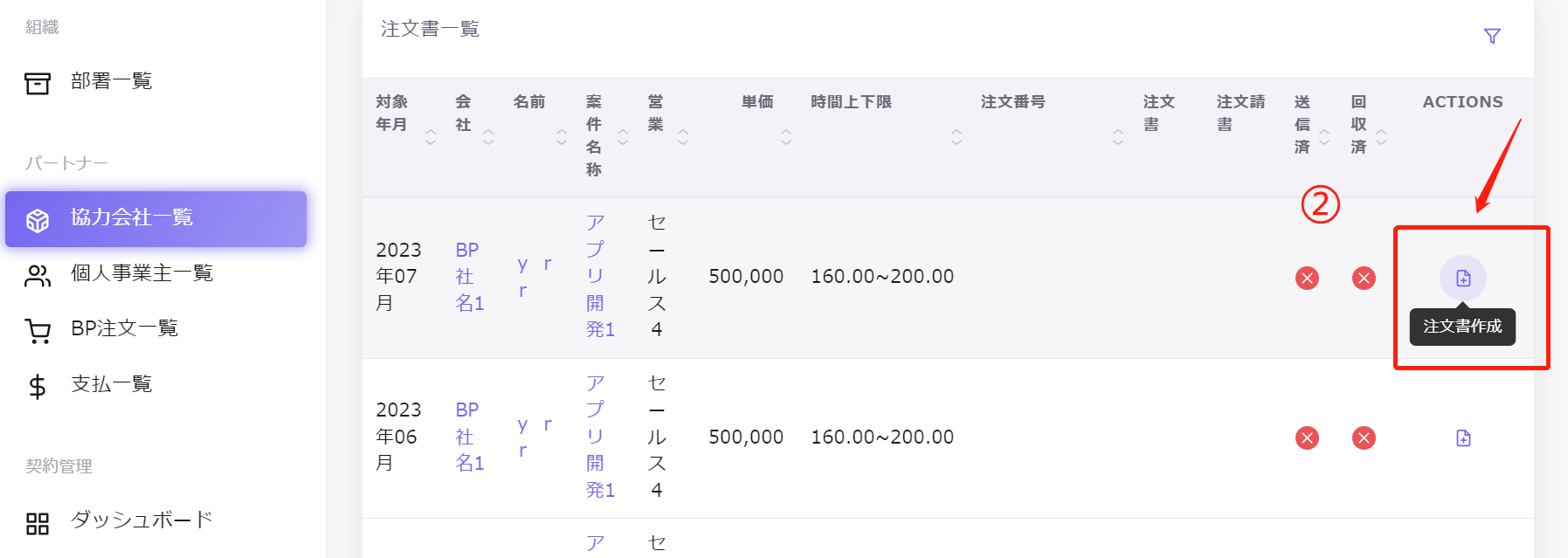
Task: Click the filter funnel icon
Action: tap(1492, 36)
